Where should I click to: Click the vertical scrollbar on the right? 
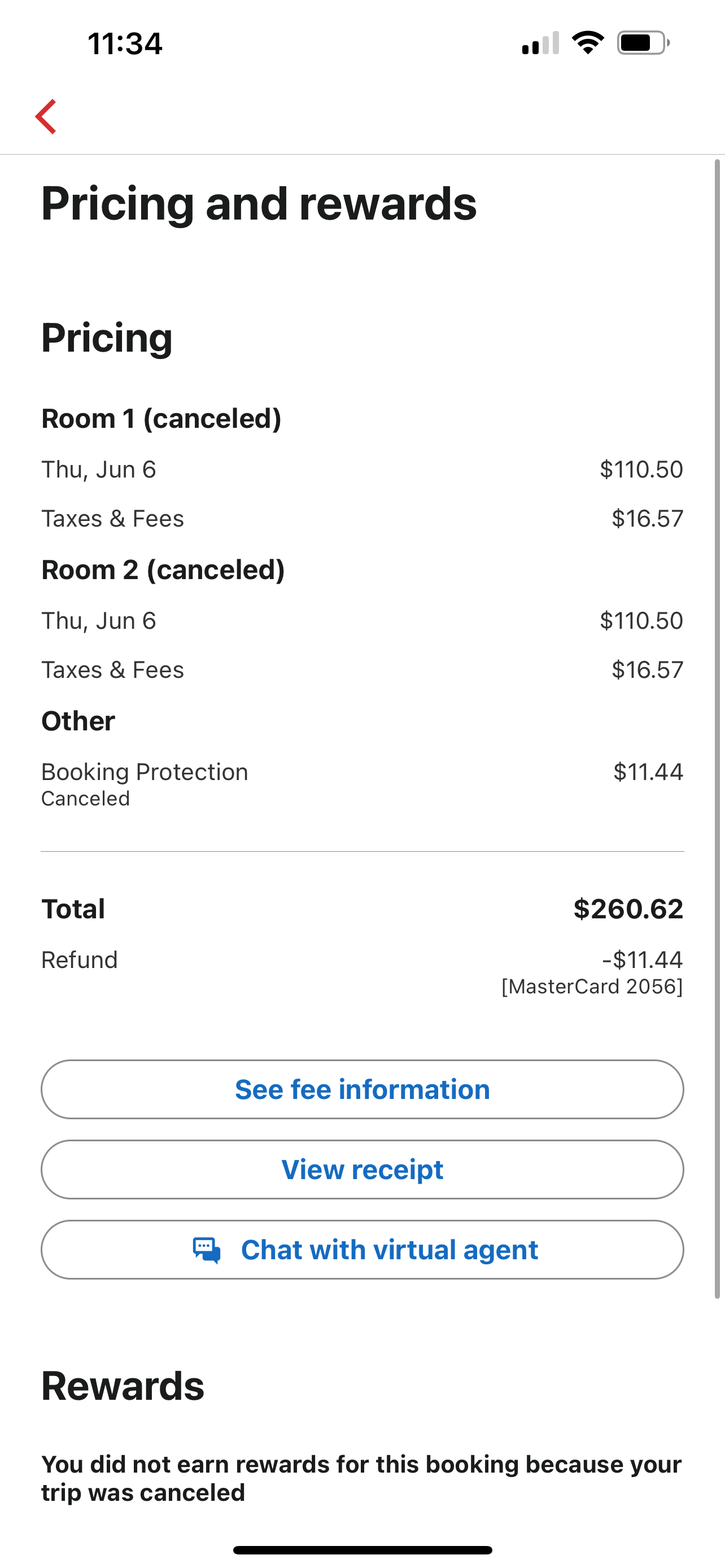717,729
